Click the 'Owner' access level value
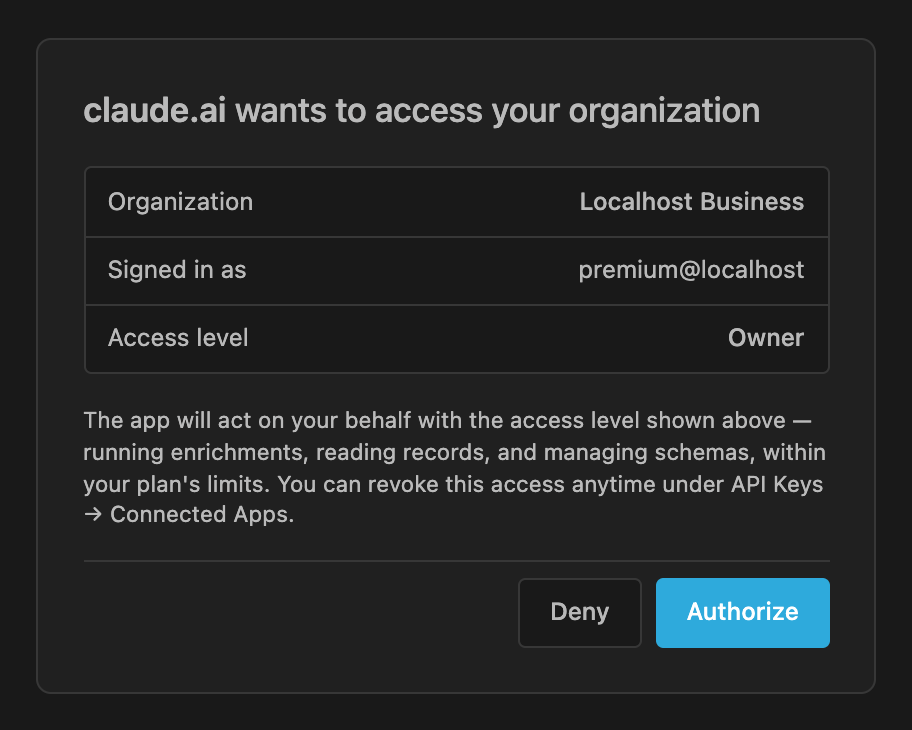Image resolution: width=912 pixels, height=730 pixels. pos(765,338)
